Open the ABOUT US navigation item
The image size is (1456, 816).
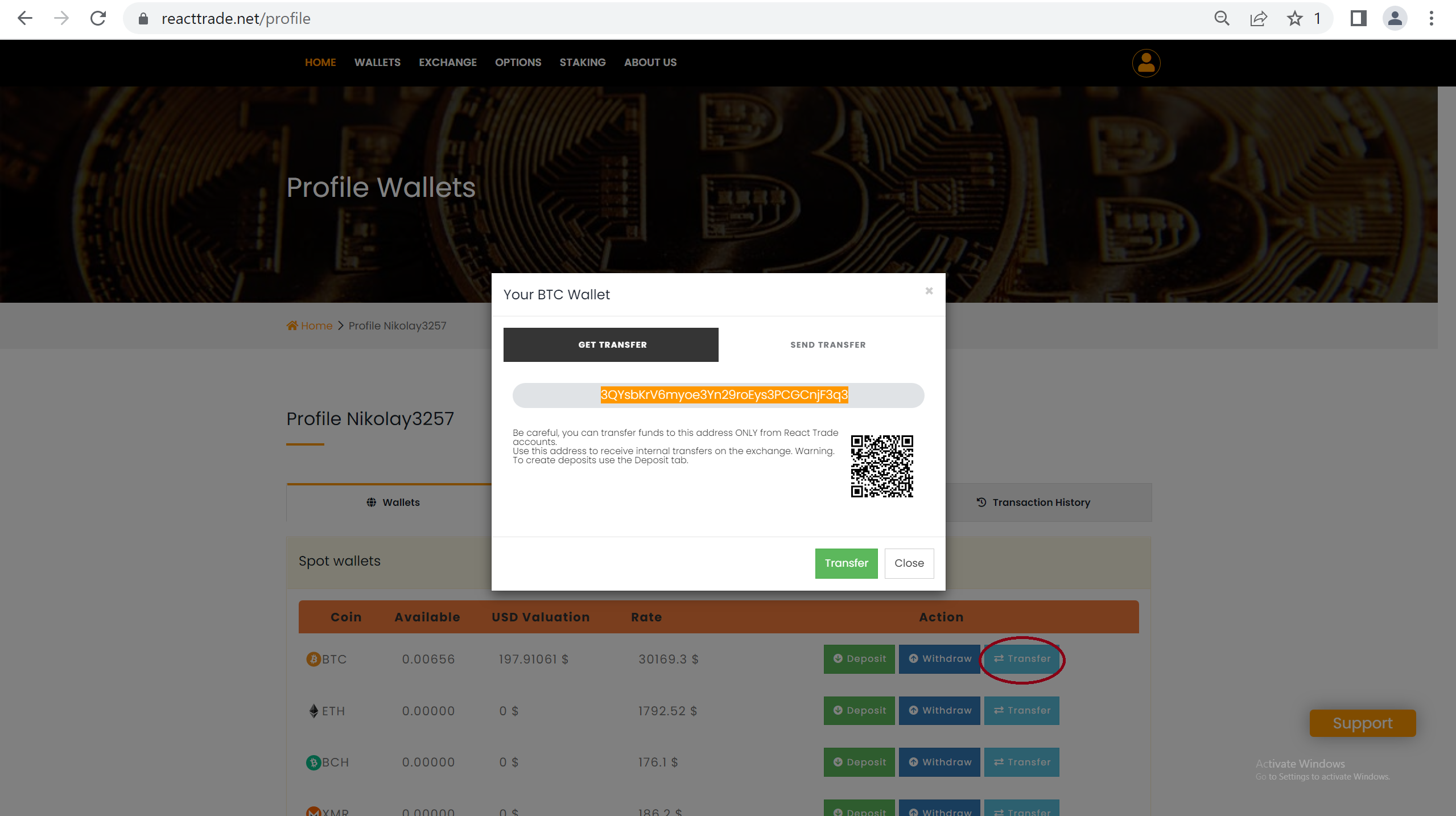pyautogui.click(x=650, y=63)
